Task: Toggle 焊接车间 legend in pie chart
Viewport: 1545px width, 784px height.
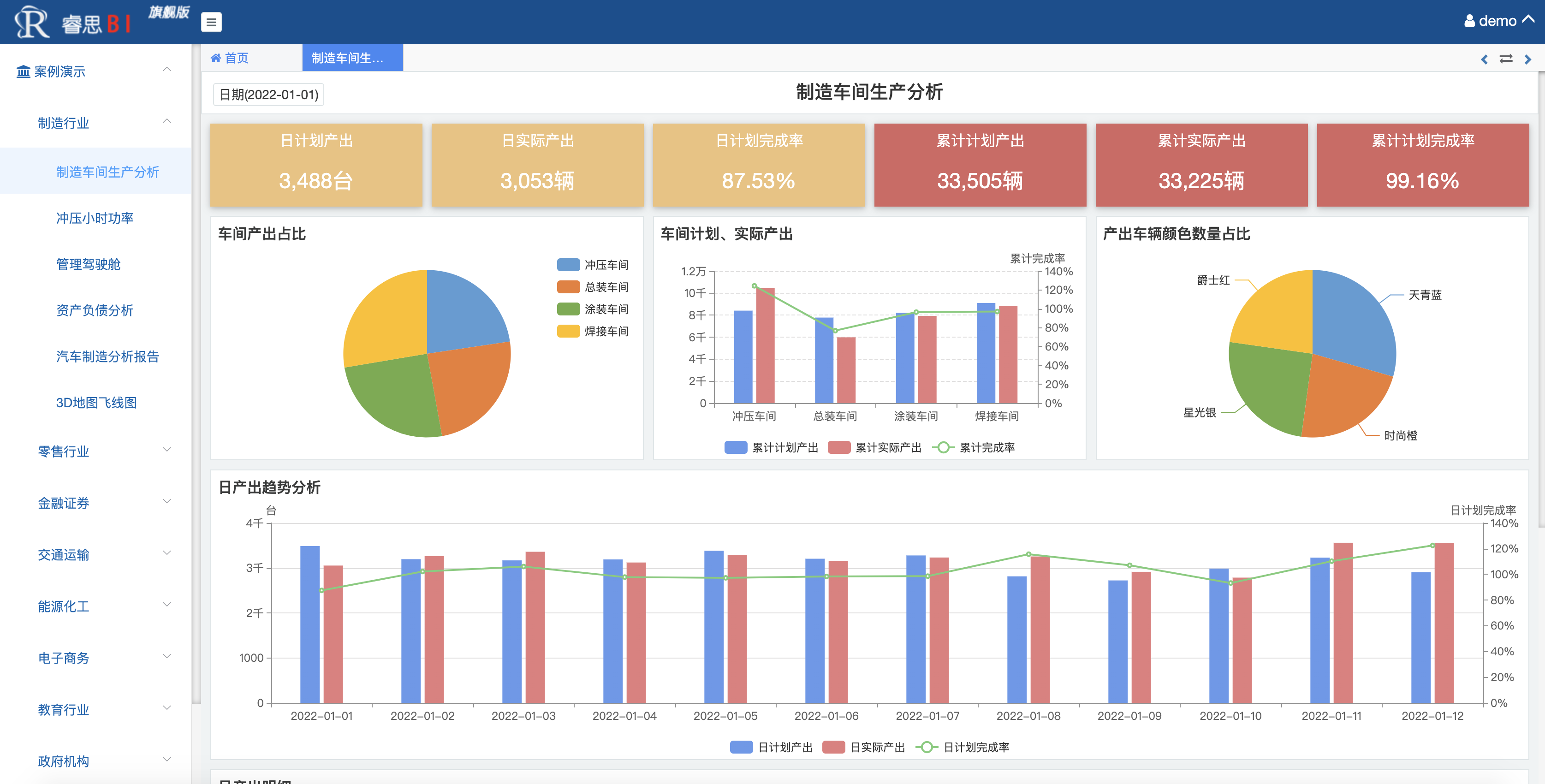Action: pyautogui.click(x=593, y=332)
